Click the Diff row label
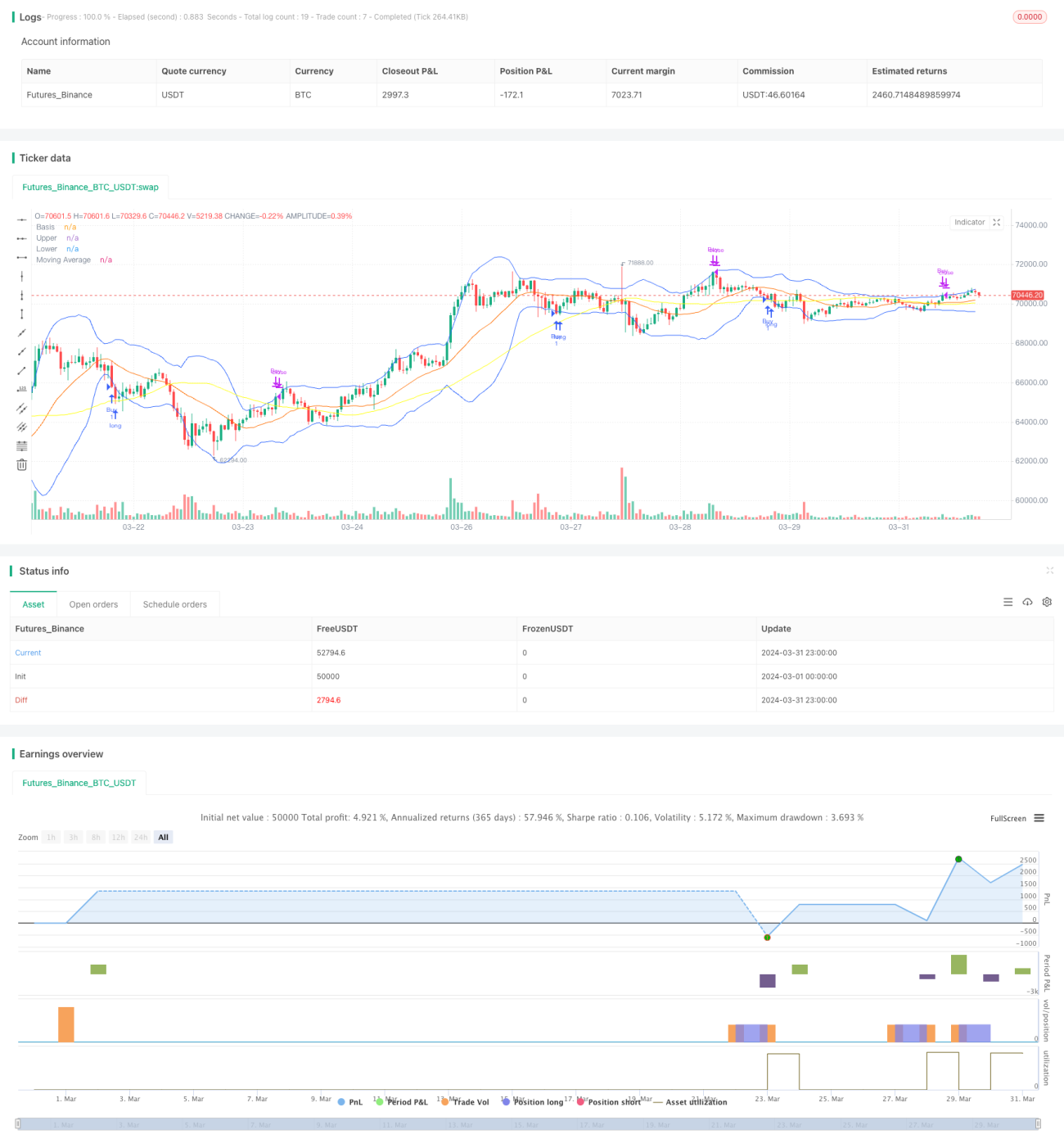The height and width of the screenshot is (1148, 1064). pos(21,700)
